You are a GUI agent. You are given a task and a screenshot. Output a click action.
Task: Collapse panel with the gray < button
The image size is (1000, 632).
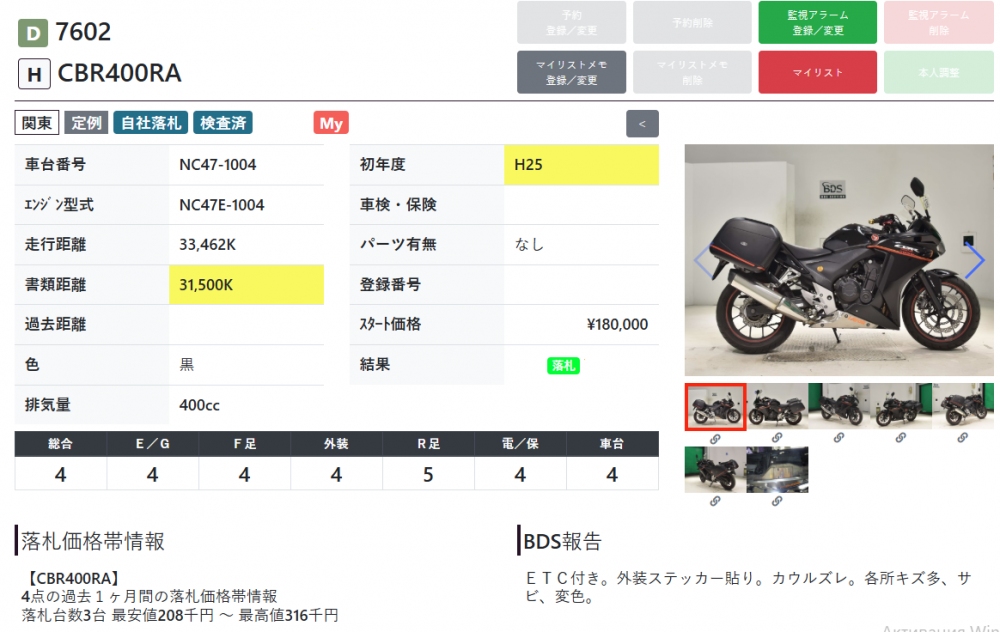pyautogui.click(x=642, y=124)
